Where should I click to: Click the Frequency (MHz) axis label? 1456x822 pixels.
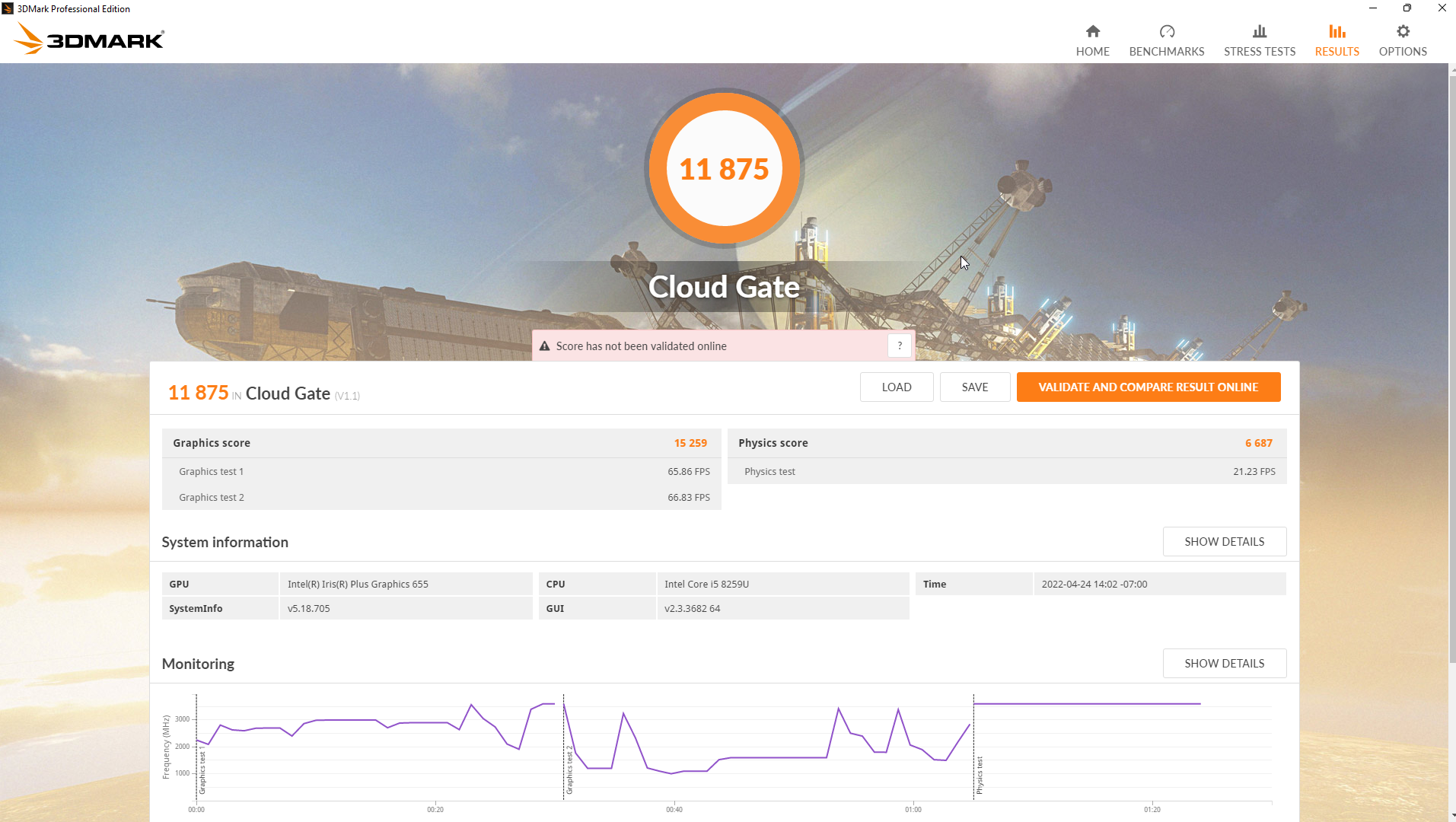(x=166, y=747)
